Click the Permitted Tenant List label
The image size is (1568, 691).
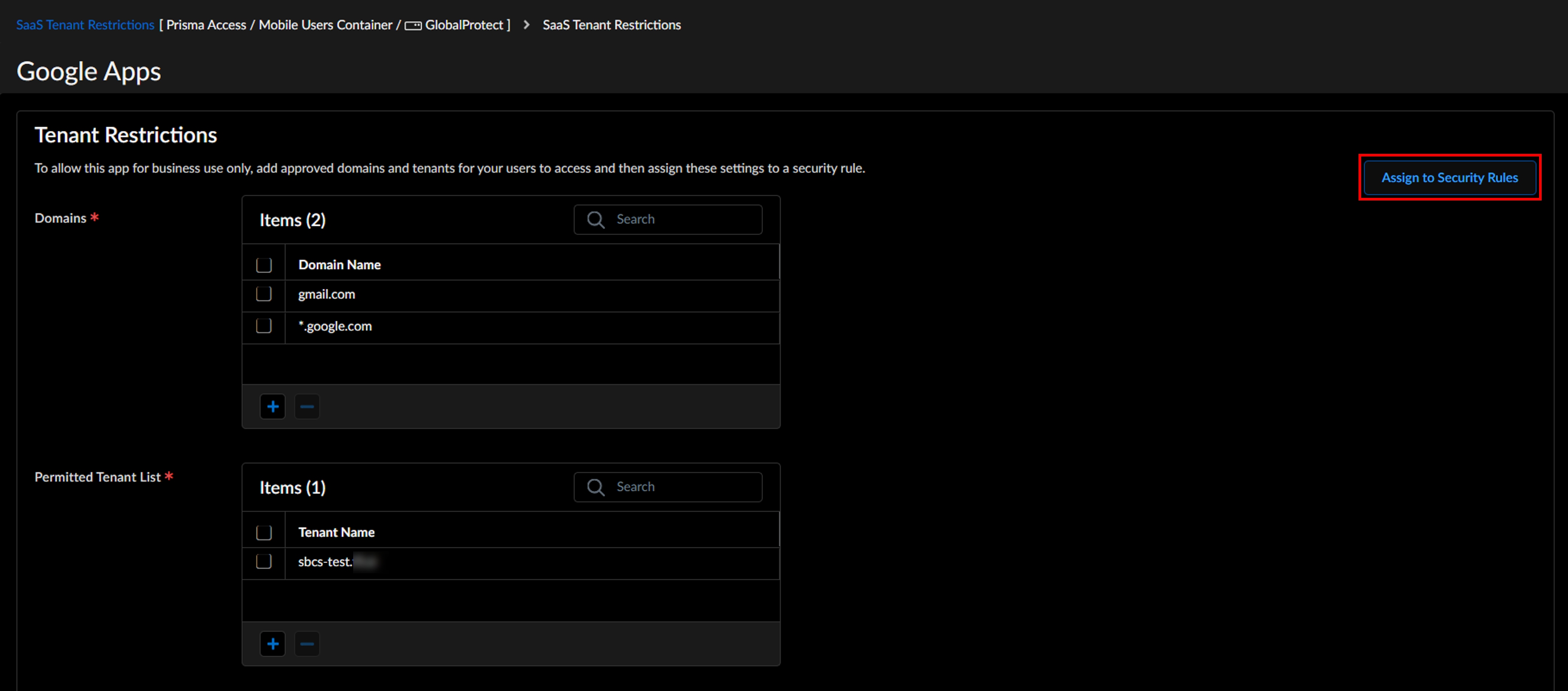click(x=97, y=477)
